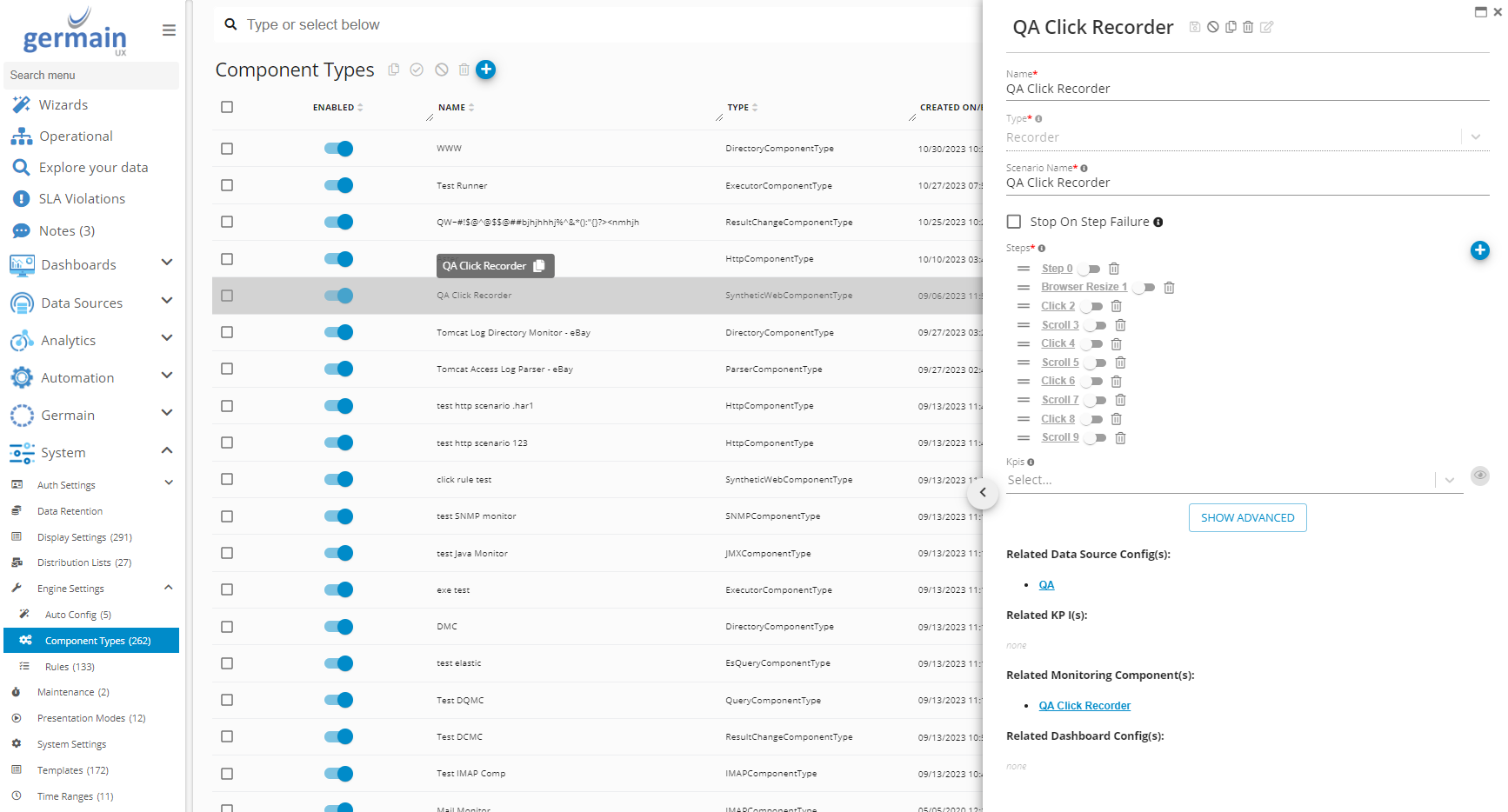Click the edit pencil icon beside QA Click Recorder title
The height and width of the screenshot is (812, 1508).
[x=1266, y=27]
